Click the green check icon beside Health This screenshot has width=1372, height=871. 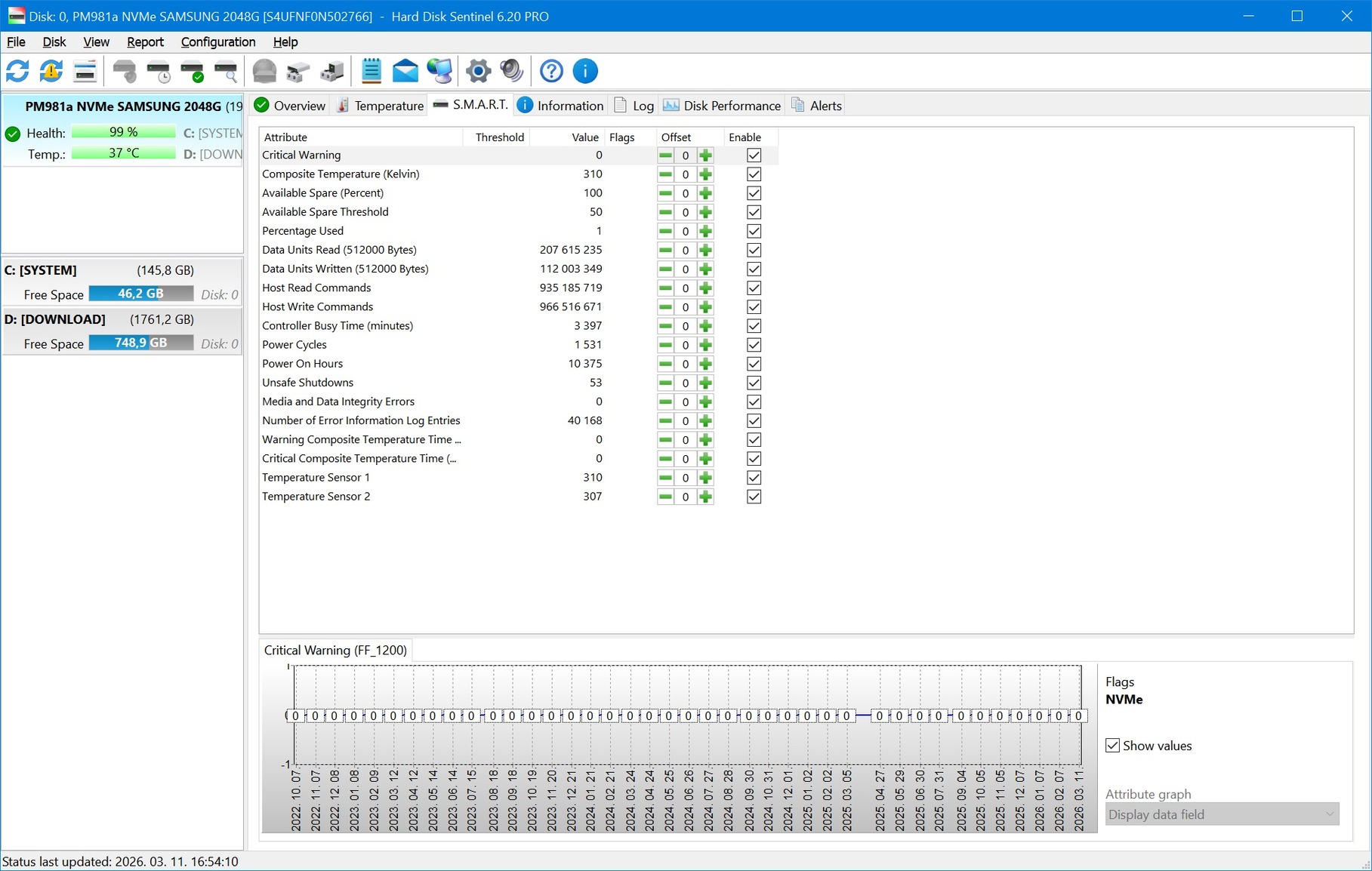click(x=13, y=134)
